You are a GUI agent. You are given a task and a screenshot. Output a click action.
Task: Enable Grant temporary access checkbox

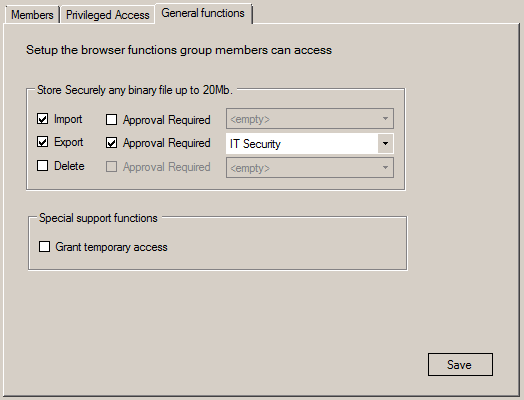pos(44,247)
